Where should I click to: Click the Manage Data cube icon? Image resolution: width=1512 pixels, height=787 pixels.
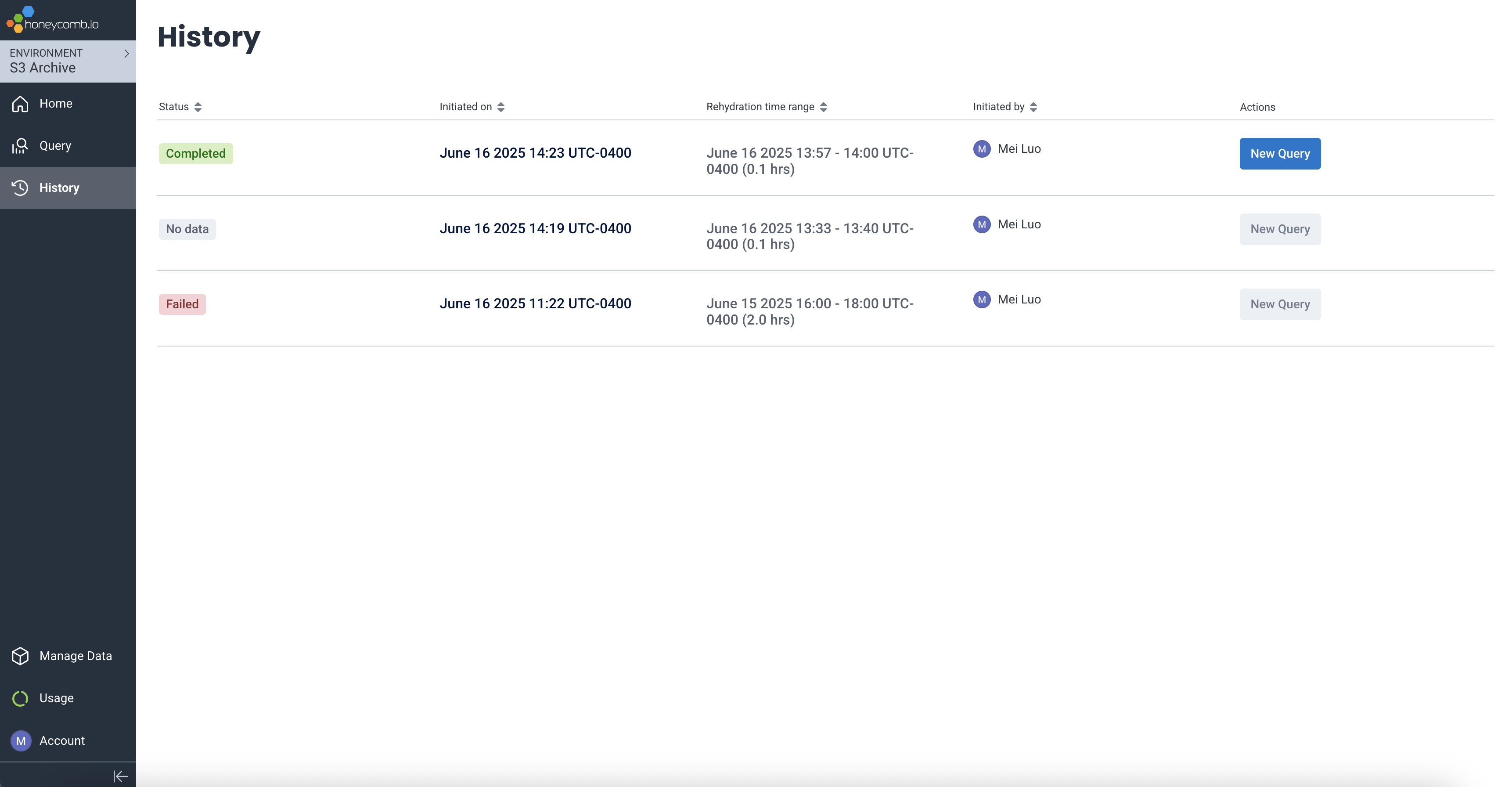pos(20,656)
